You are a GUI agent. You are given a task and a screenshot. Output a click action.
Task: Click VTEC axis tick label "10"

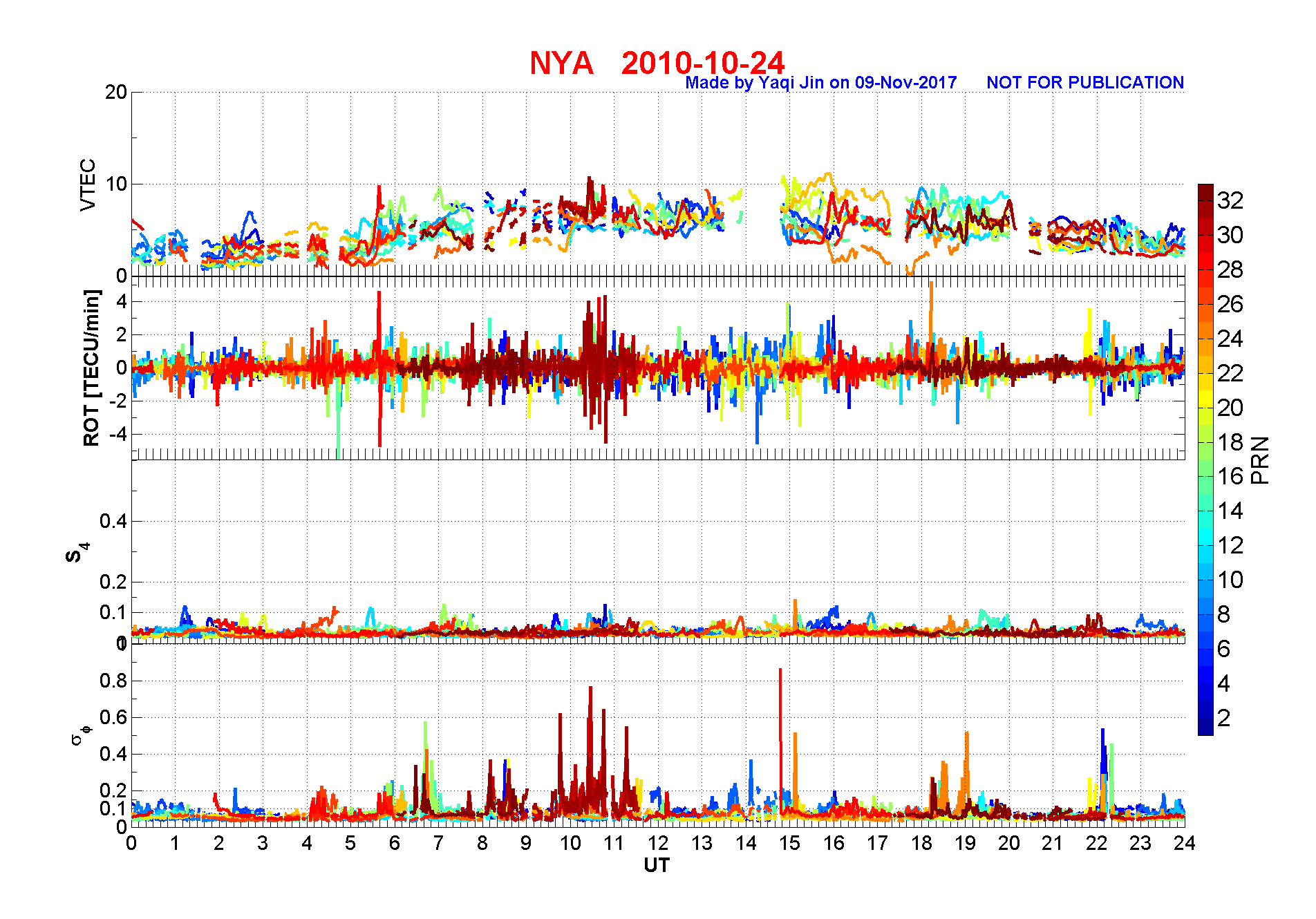coord(116,184)
